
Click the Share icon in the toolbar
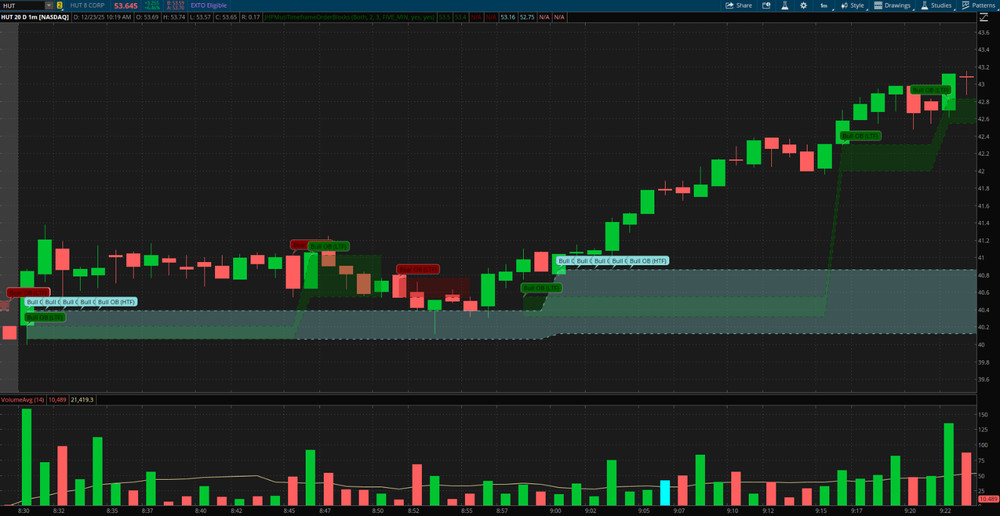click(739, 5)
